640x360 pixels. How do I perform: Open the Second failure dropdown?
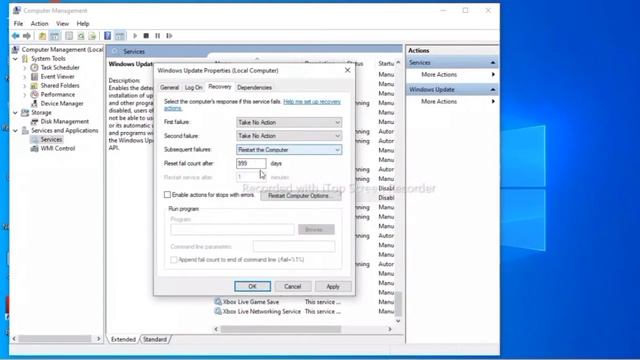pos(289,136)
